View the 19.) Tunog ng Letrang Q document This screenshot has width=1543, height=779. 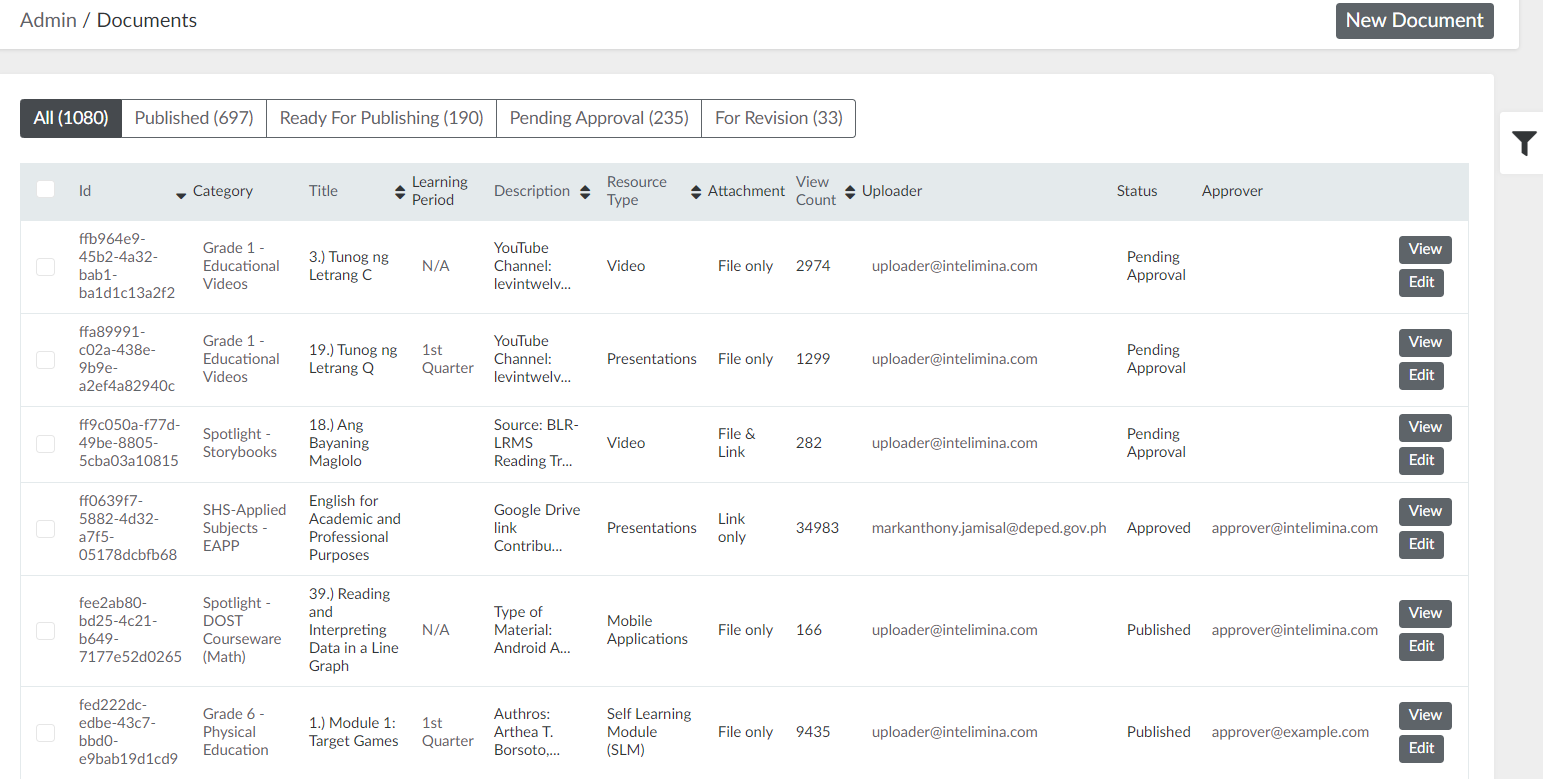(x=1425, y=343)
